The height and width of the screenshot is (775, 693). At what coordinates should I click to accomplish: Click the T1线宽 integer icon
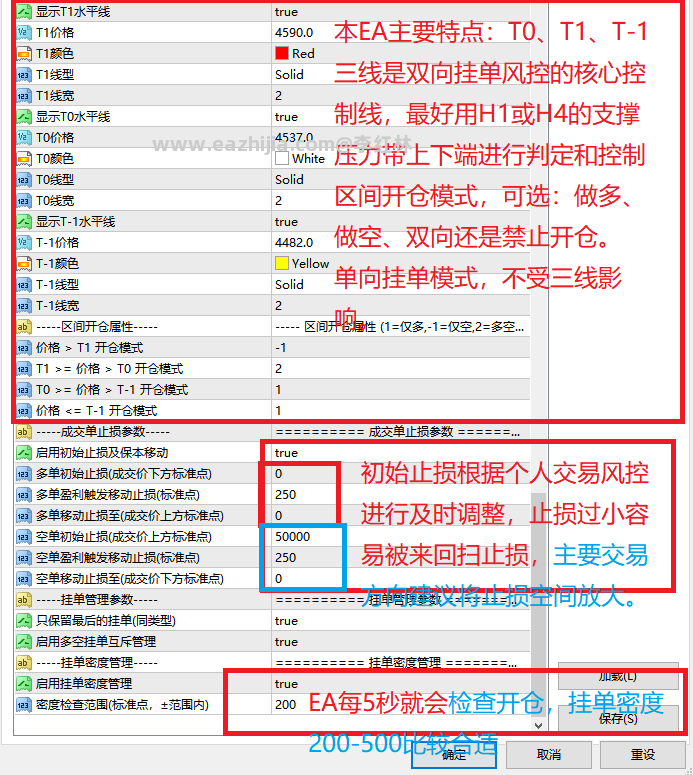pyautogui.click(x=24, y=95)
